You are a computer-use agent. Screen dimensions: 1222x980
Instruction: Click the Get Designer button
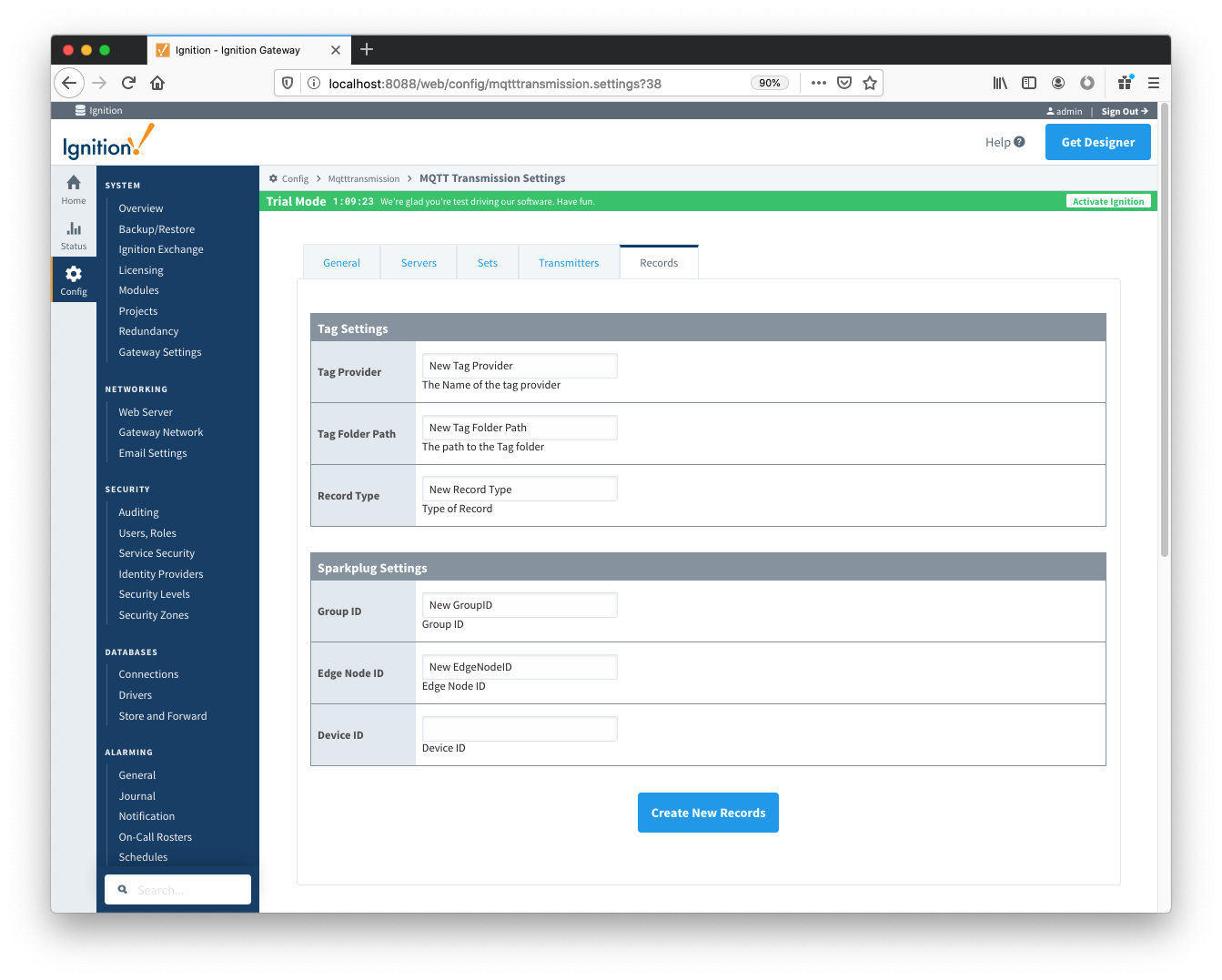pyautogui.click(x=1098, y=142)
